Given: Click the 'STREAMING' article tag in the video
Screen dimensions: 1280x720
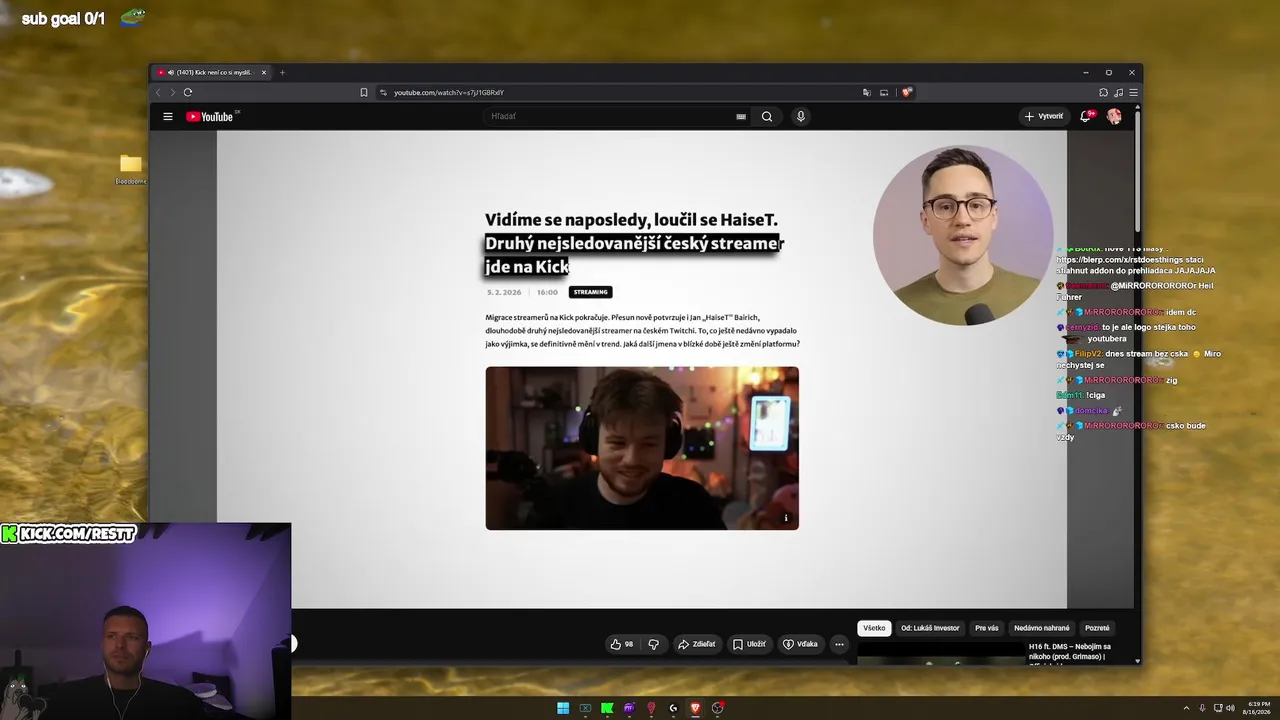Looking at the screenshot, I should pyautogui.click(x=590, y=292).
